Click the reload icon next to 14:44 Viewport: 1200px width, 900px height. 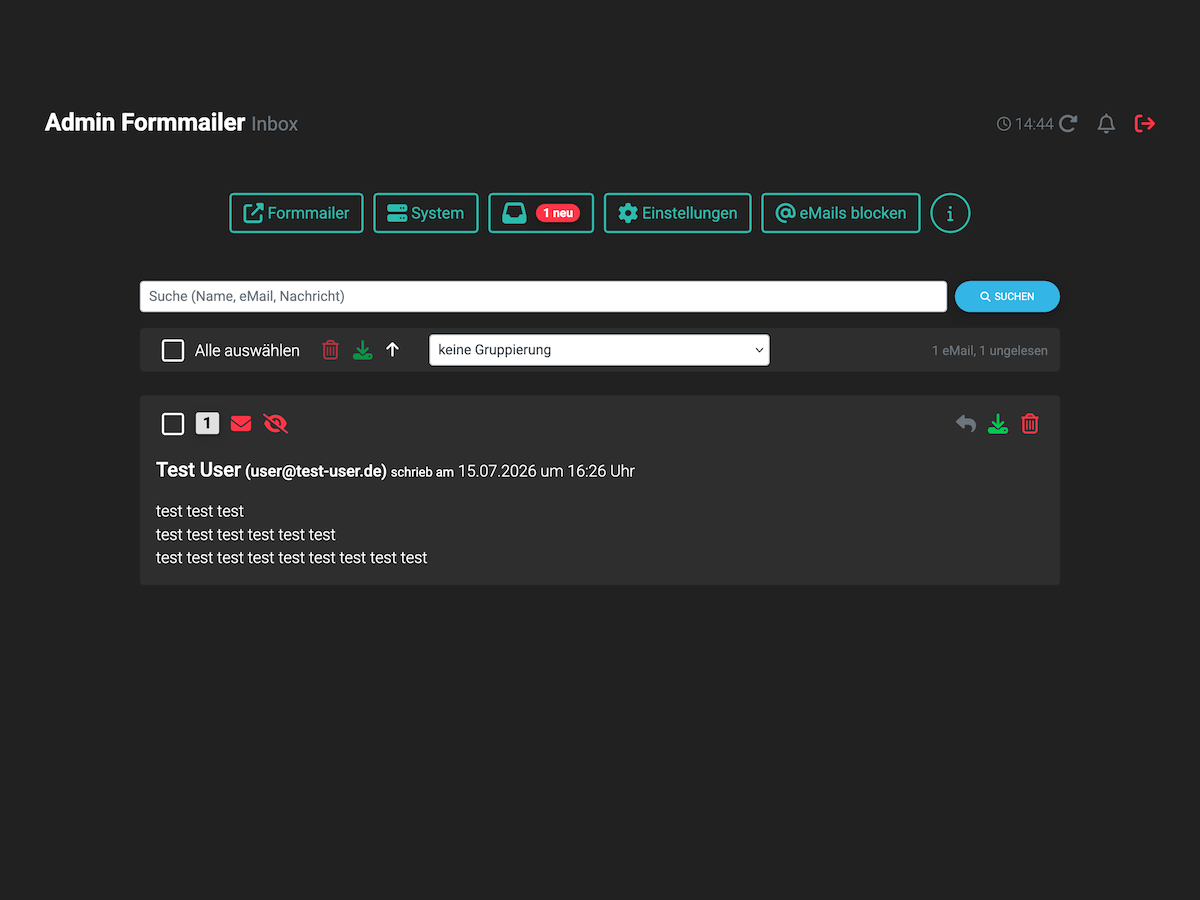1068,124
